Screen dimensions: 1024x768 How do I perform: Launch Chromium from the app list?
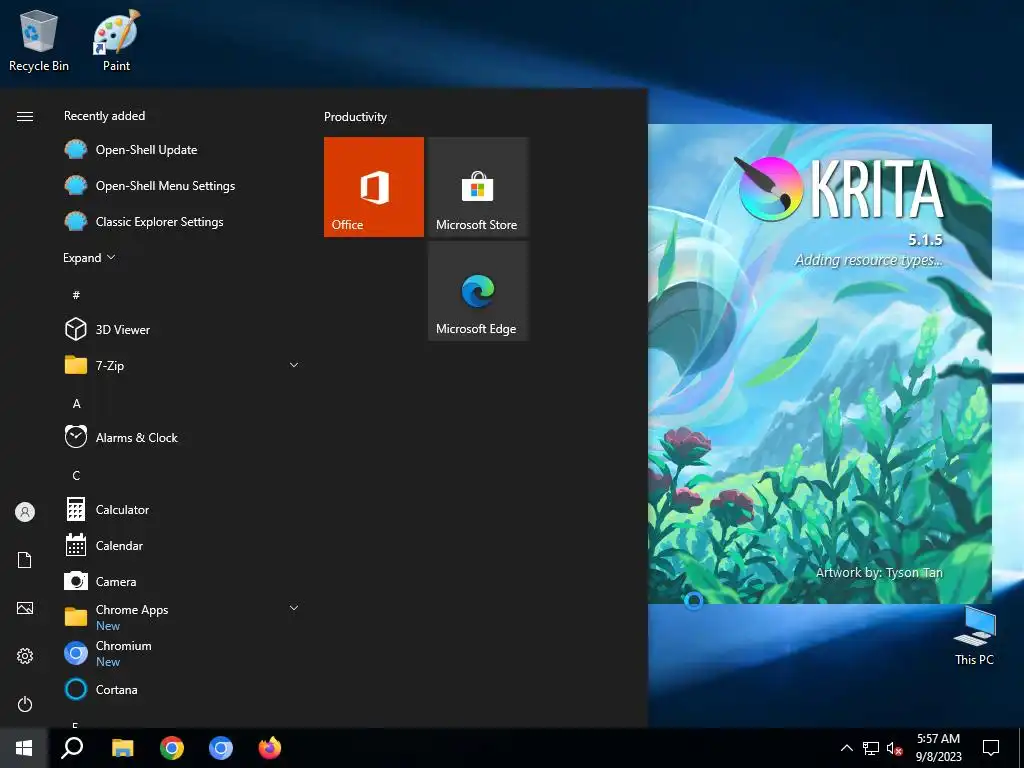(x=183, y=653)
